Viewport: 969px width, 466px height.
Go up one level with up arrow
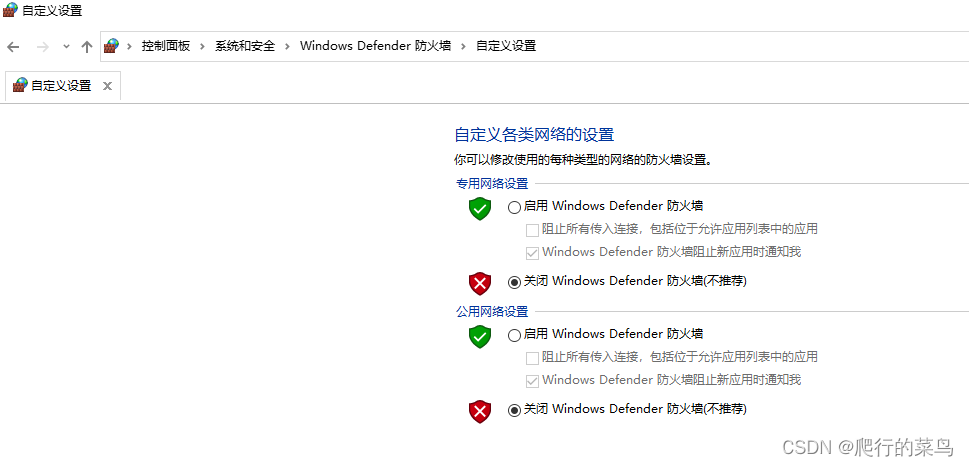[x=87, y=47]
